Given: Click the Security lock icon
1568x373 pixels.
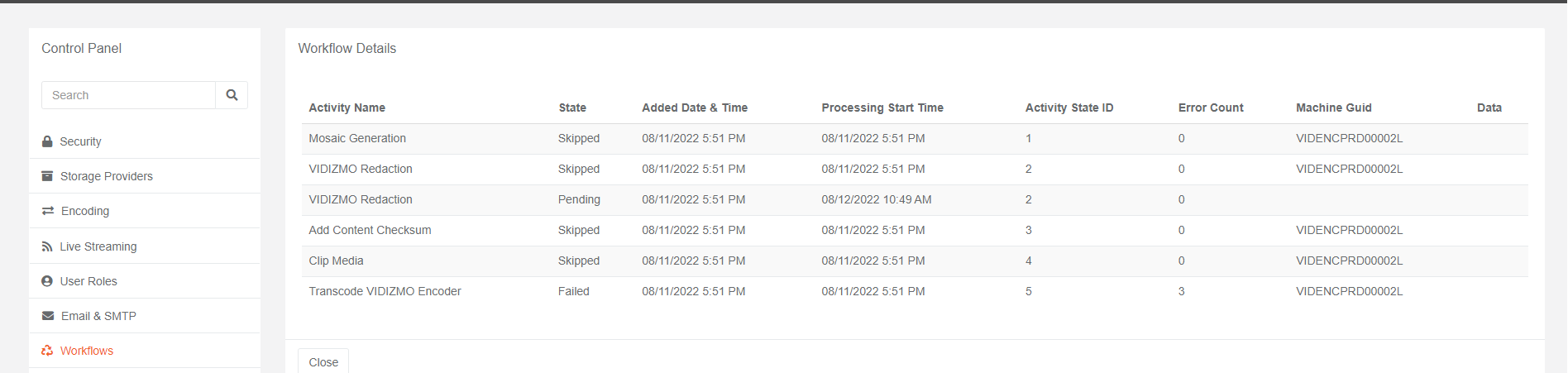Looking at the screenshot, I should tap(47, 141).
